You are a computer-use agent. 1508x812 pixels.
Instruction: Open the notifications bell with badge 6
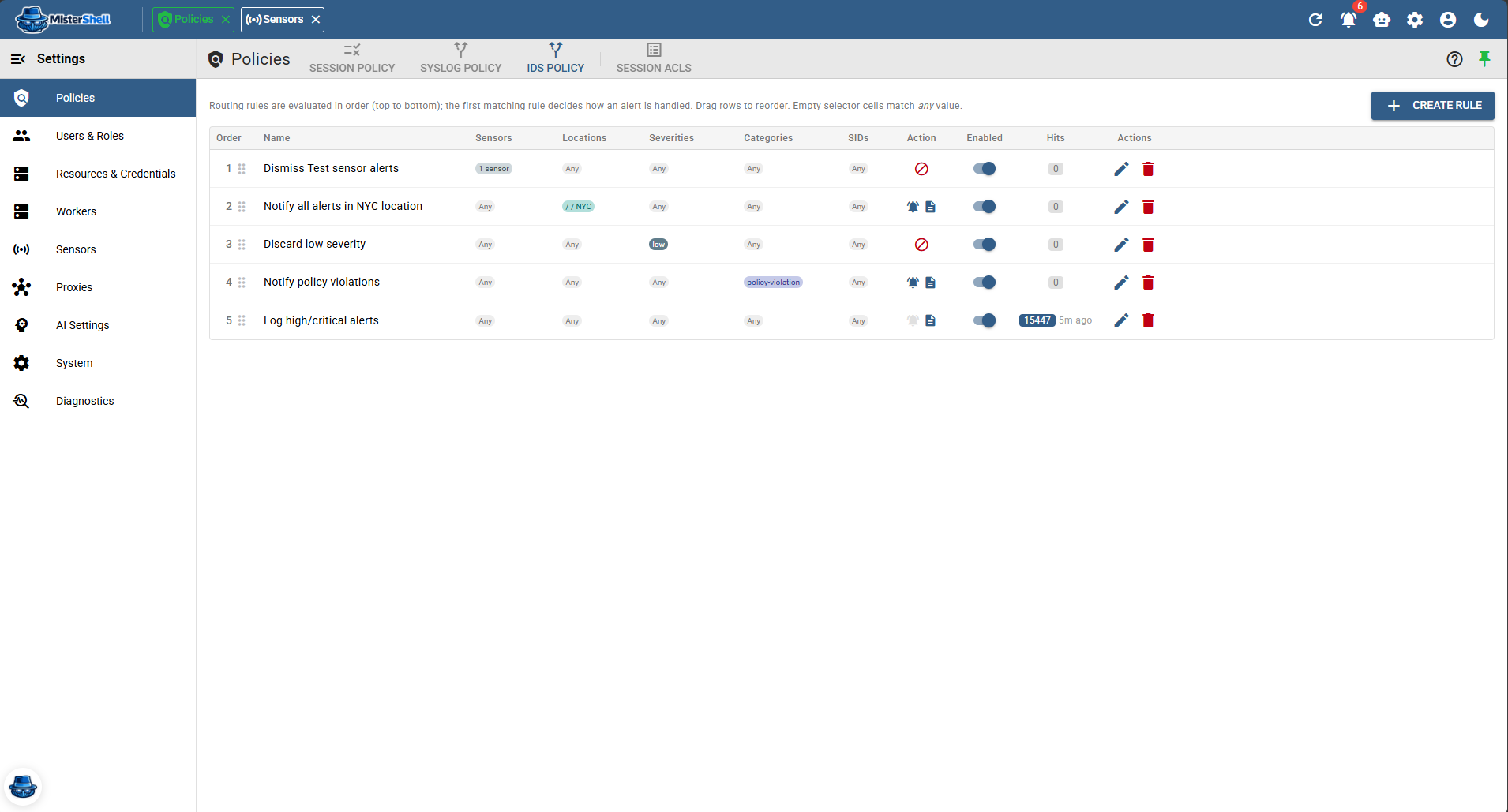1349,20
